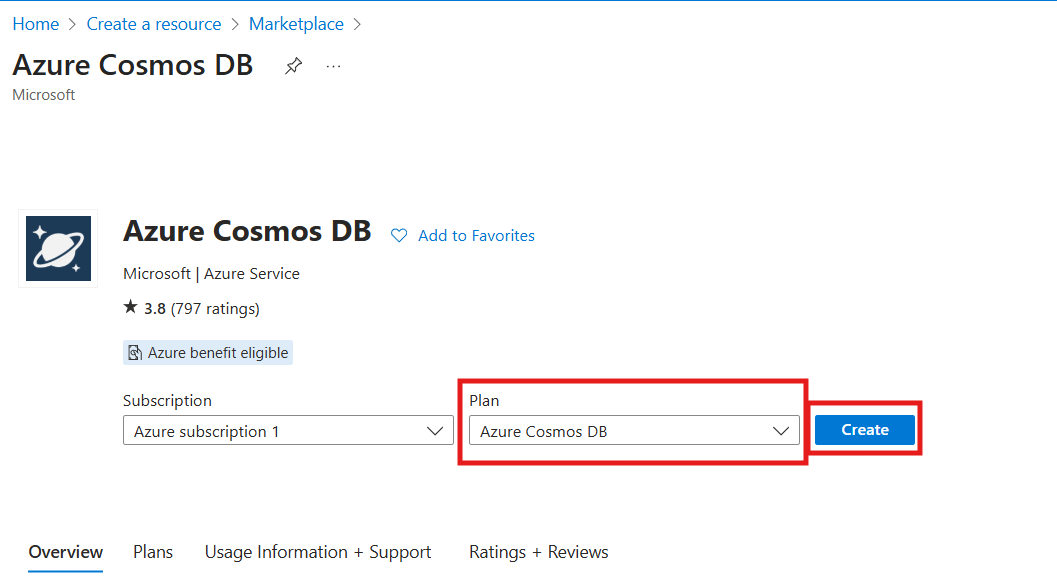Open the Azure subscription 1 selector

pos(288,430)
